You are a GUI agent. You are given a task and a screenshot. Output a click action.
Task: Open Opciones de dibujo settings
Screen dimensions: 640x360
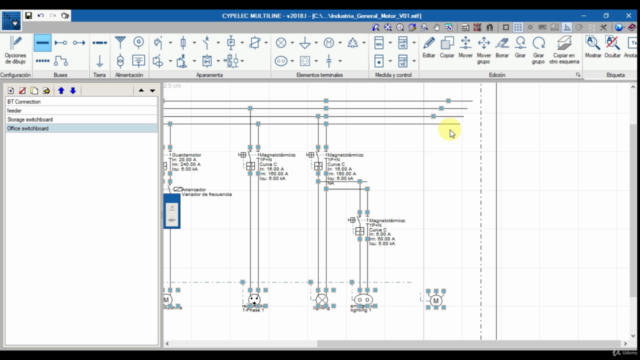point(16,50)
